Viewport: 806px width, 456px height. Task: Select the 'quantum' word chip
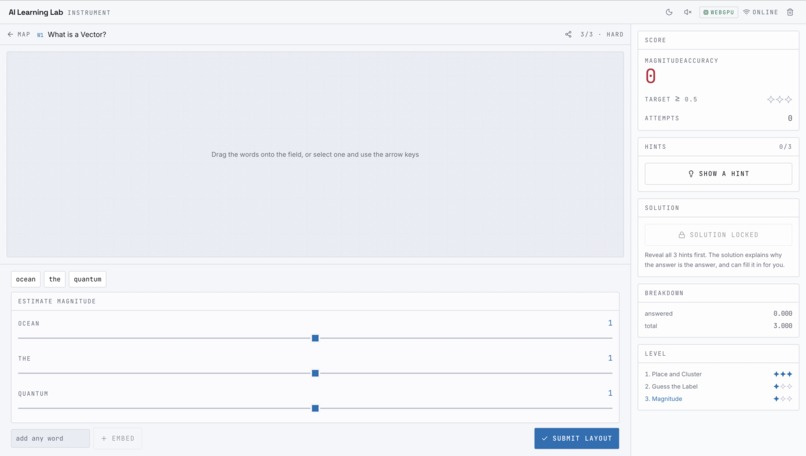pos(87,279)
